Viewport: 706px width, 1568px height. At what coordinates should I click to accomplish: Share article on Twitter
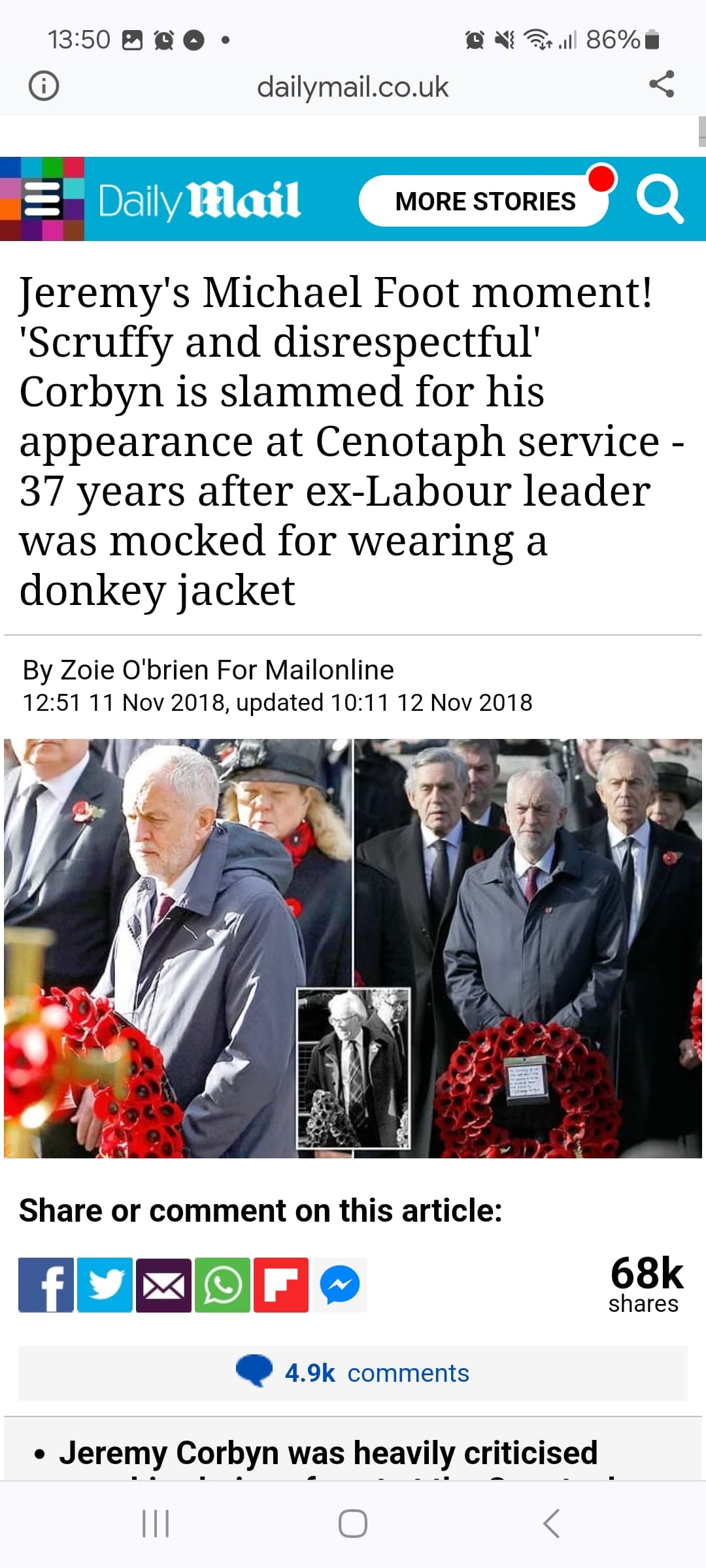tap(105, 1284)
